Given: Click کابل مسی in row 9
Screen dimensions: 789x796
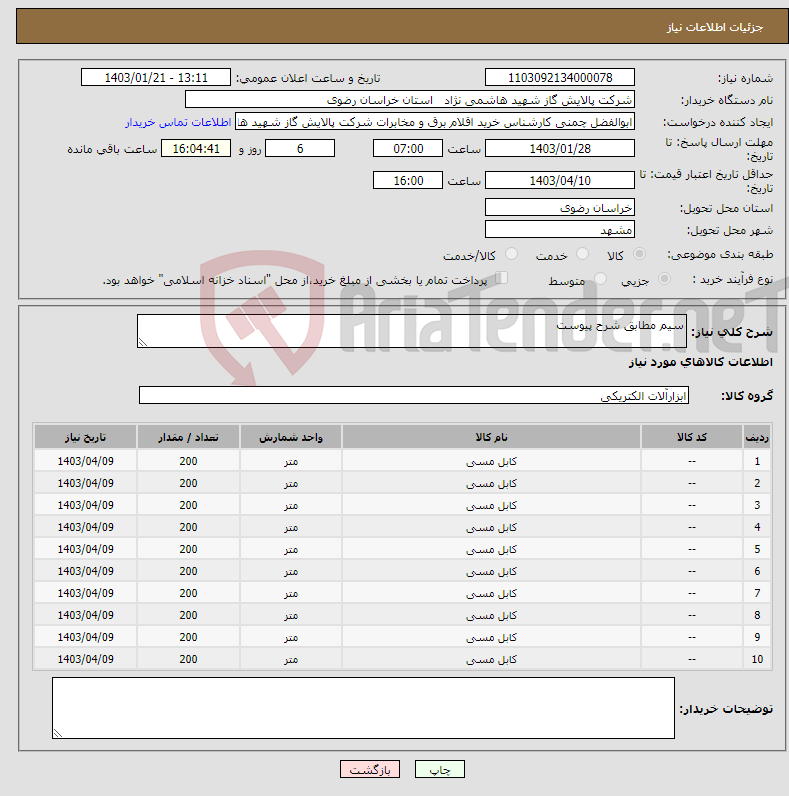Looking at the screenshot, I should coord(491,637).
